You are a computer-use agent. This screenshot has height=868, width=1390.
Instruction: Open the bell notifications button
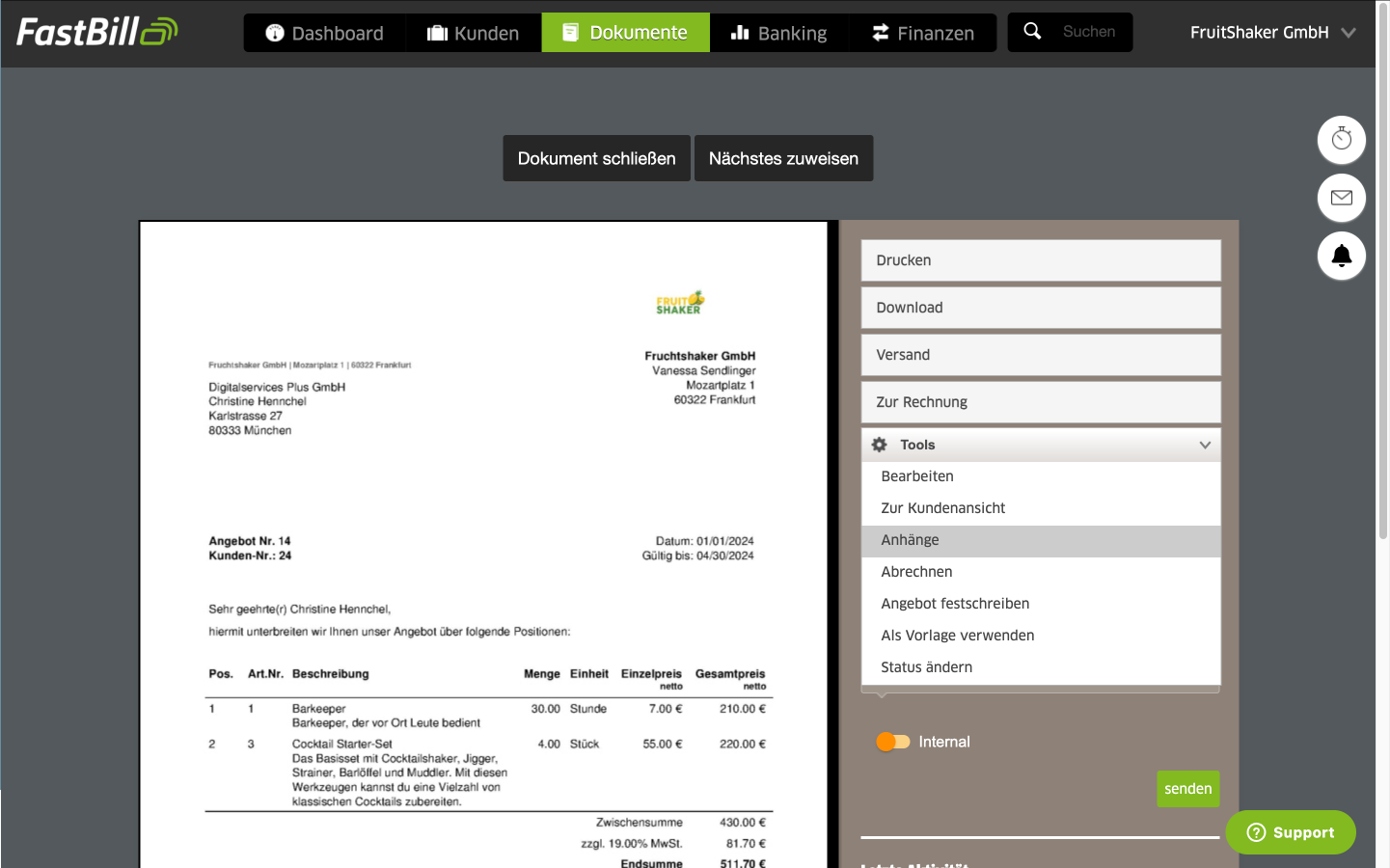[x=1342, y=256]
